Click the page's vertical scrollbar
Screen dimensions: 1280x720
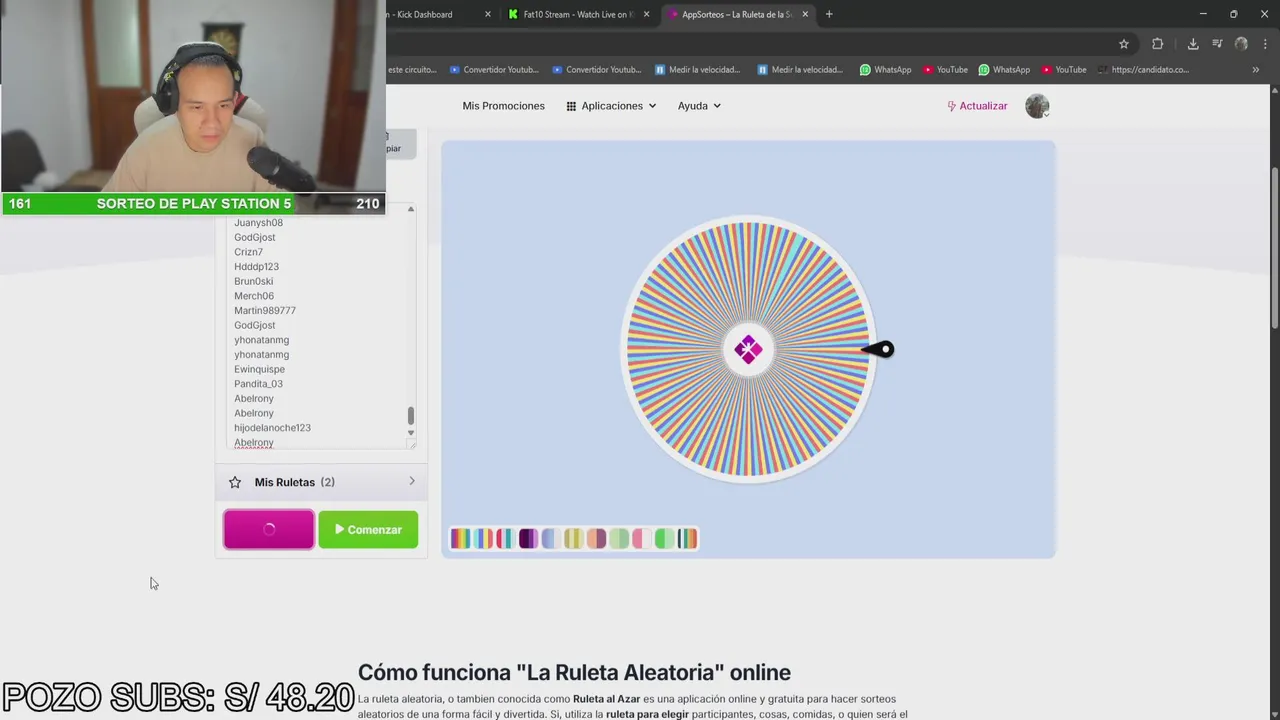[x=1274, y=247]
